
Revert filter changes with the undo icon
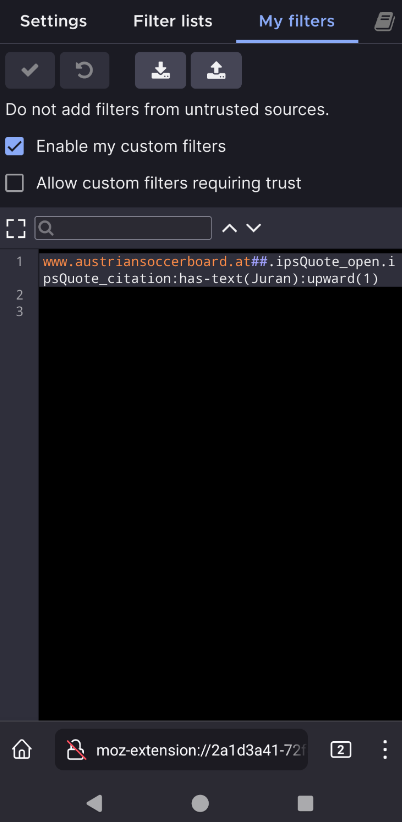(x=84, y=70)
